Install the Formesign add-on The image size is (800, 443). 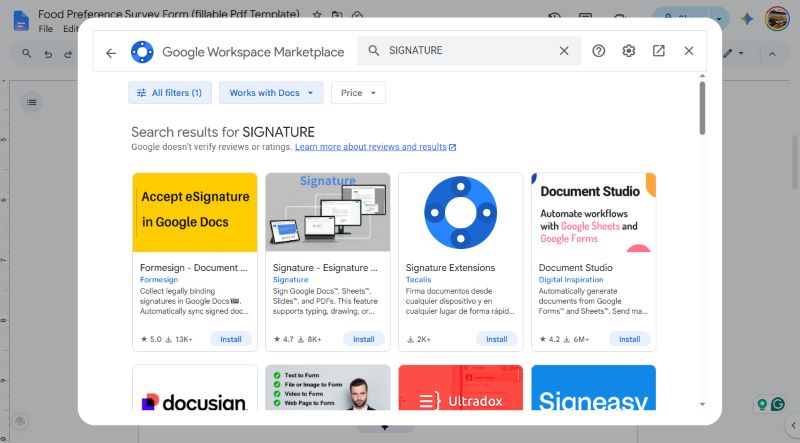point(231,339)
